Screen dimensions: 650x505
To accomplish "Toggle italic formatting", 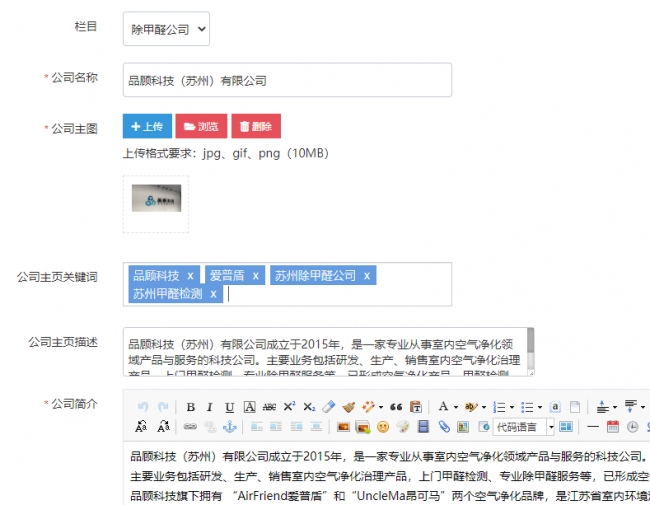I will (x=210, y=407).
